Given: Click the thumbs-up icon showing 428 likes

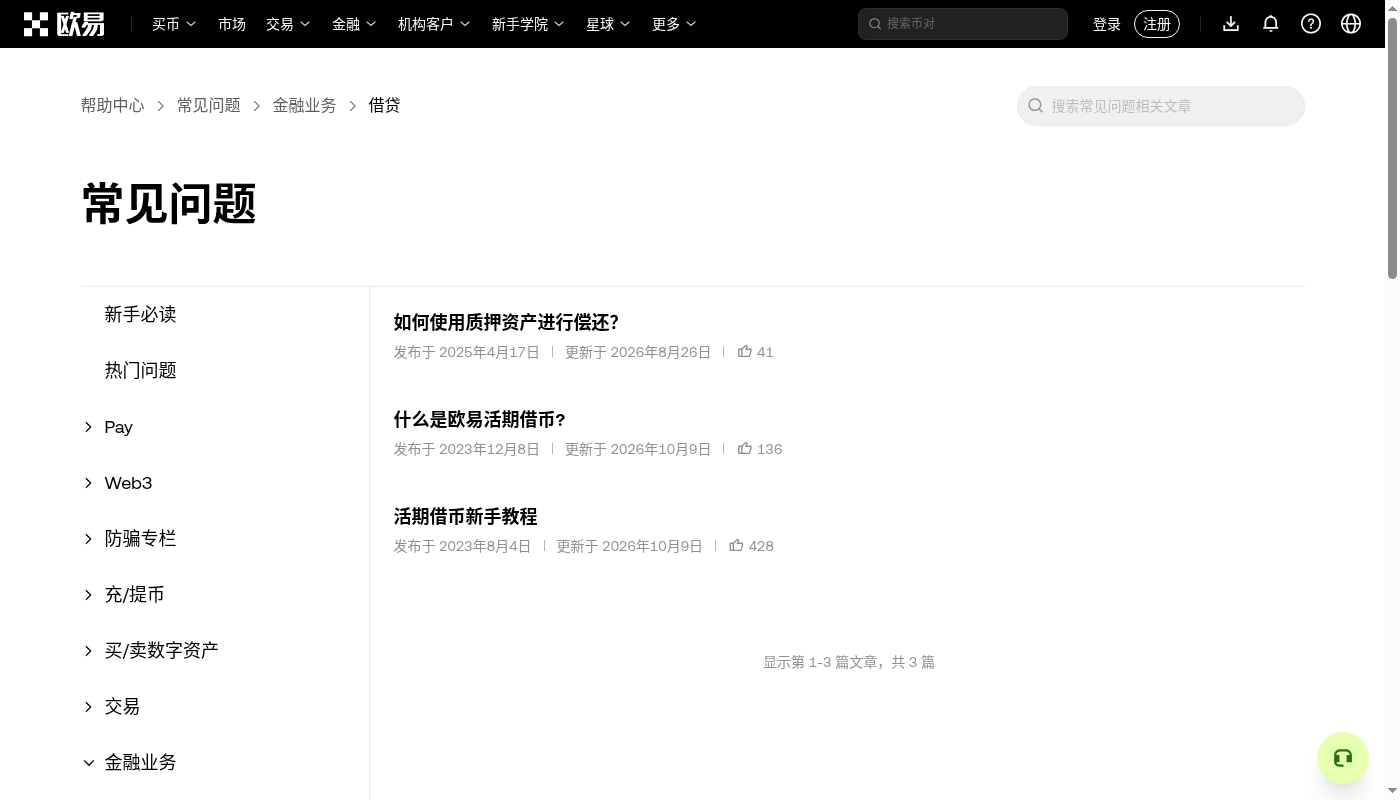Looking at the screenshot, I should coord(736,545).
